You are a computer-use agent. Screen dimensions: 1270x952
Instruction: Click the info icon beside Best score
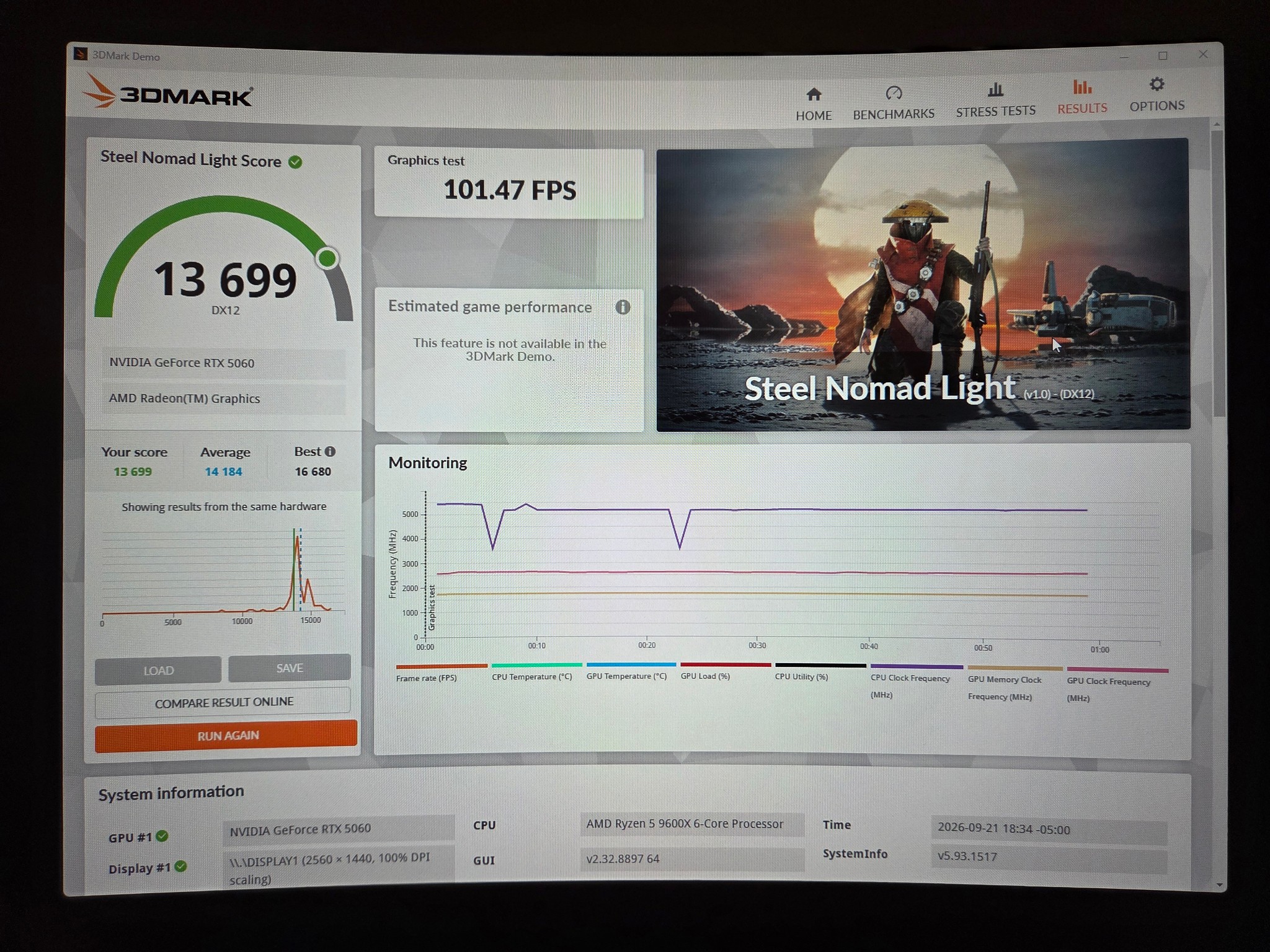(330, 451)
